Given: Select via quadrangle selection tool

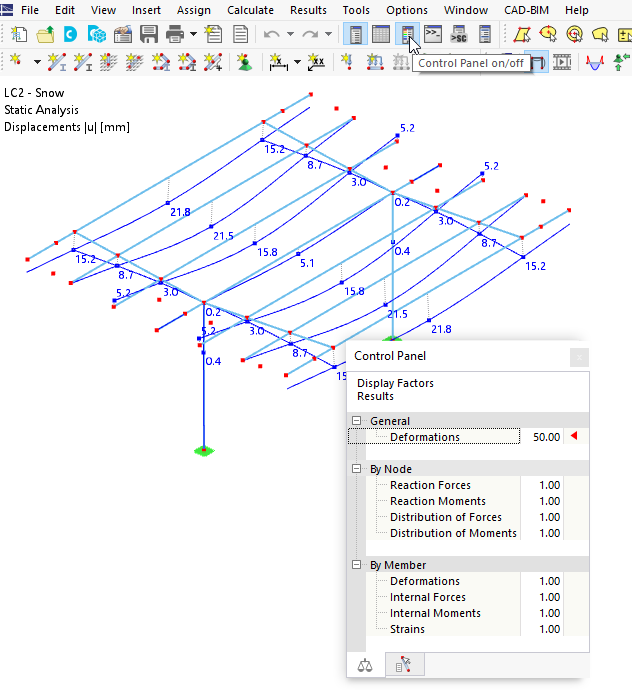Looking at the screenshot, I should tap(522, 34).
